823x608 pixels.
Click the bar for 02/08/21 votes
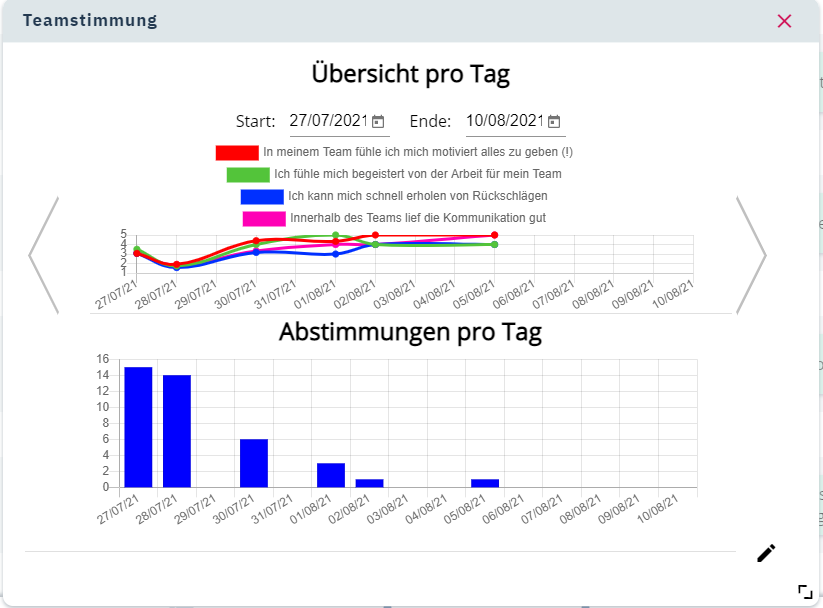coord(370,484)
